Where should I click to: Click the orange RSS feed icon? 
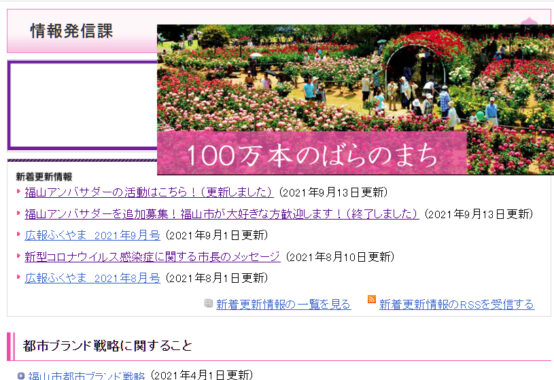coord(372,299)
